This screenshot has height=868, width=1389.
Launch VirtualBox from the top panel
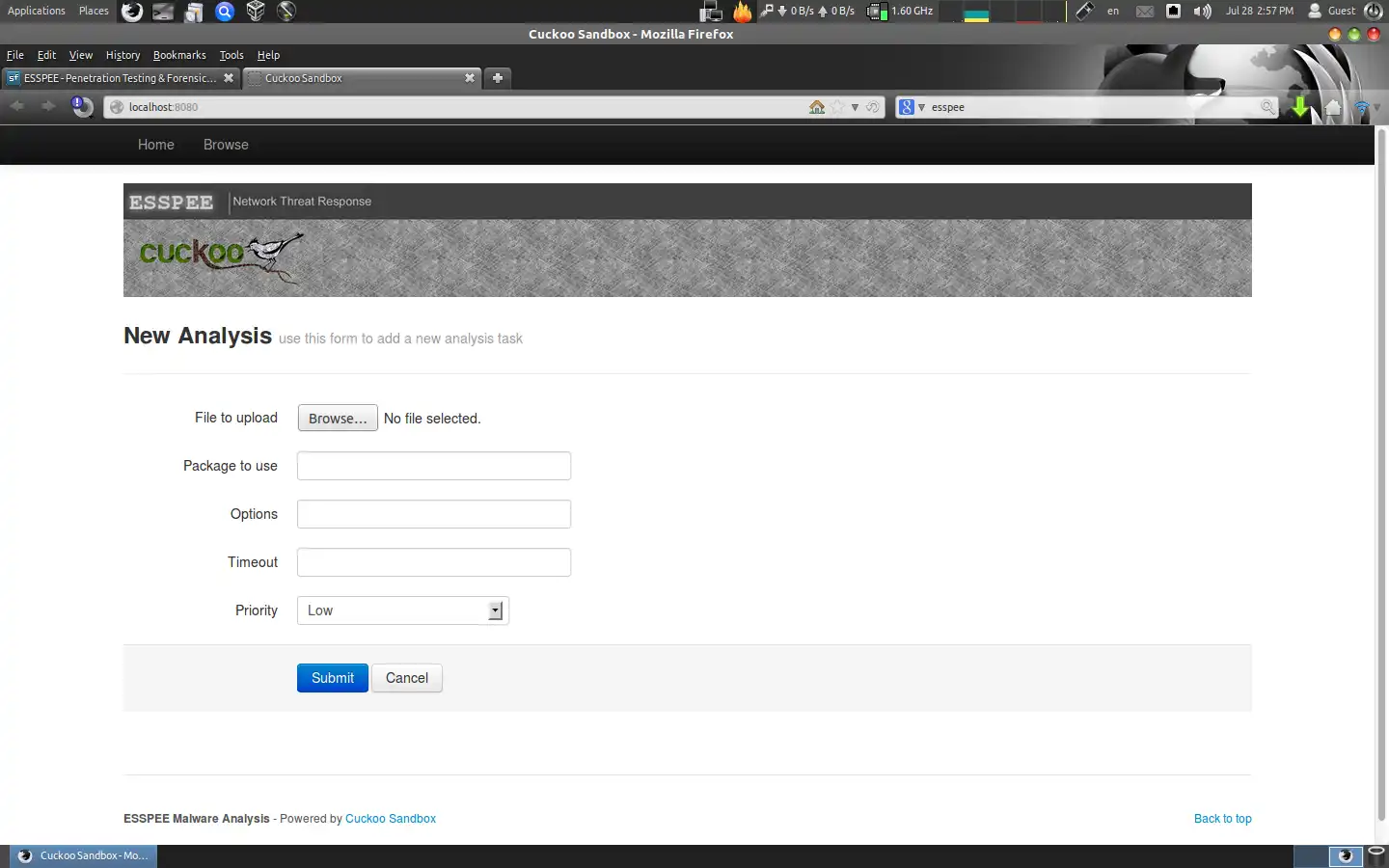coord(256,12)
